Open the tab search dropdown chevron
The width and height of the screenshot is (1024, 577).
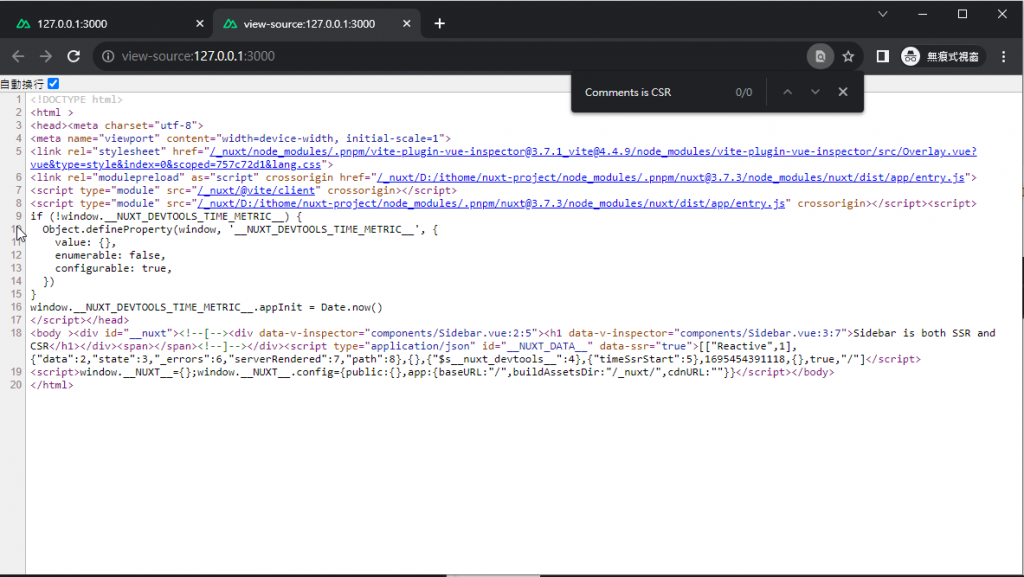[883, 14]
